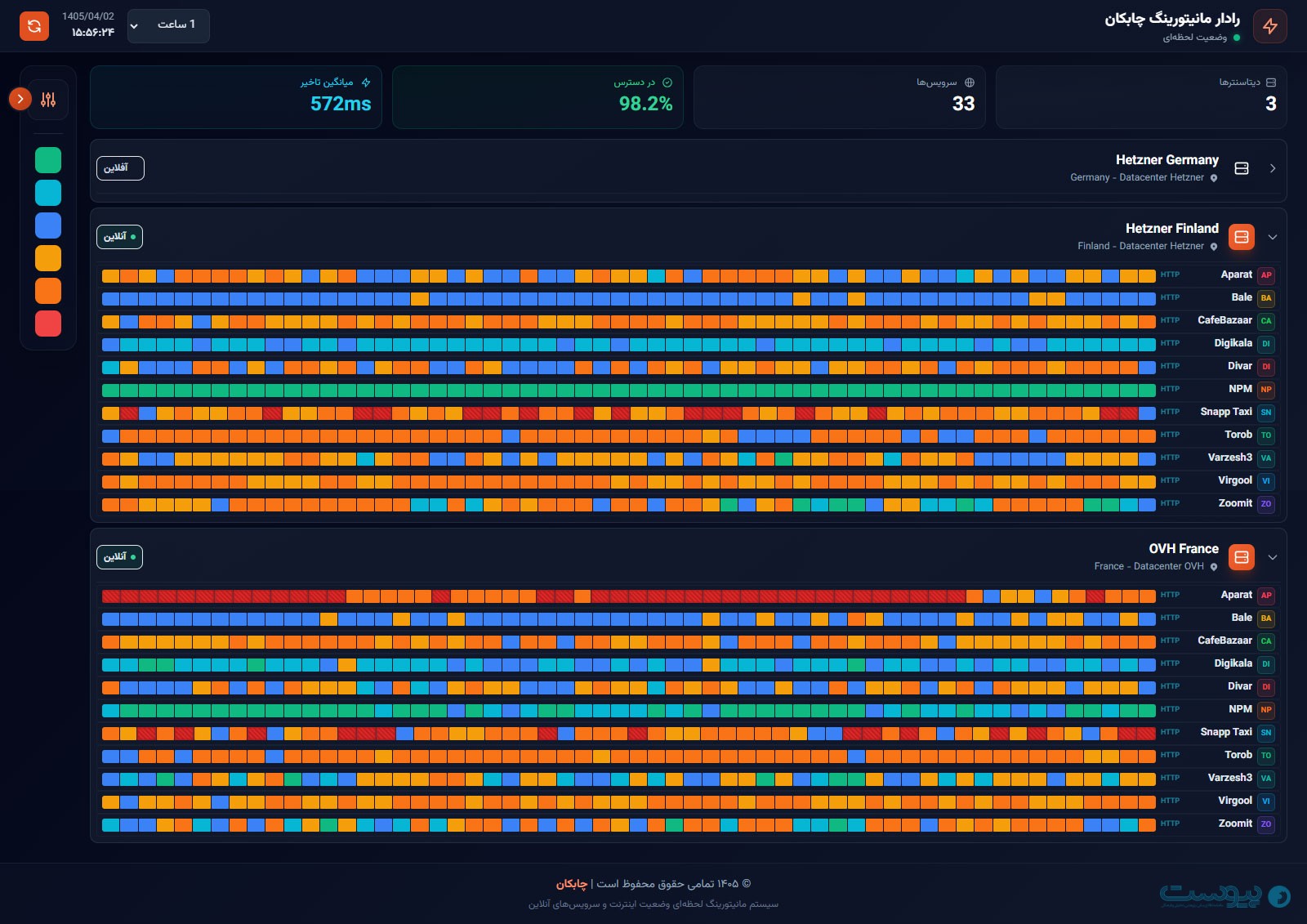The width and height of the screenshot is (1307, 924).
Task: Click the ZO badge for Zoomit in OVH France
Action: click(1266, 824)
